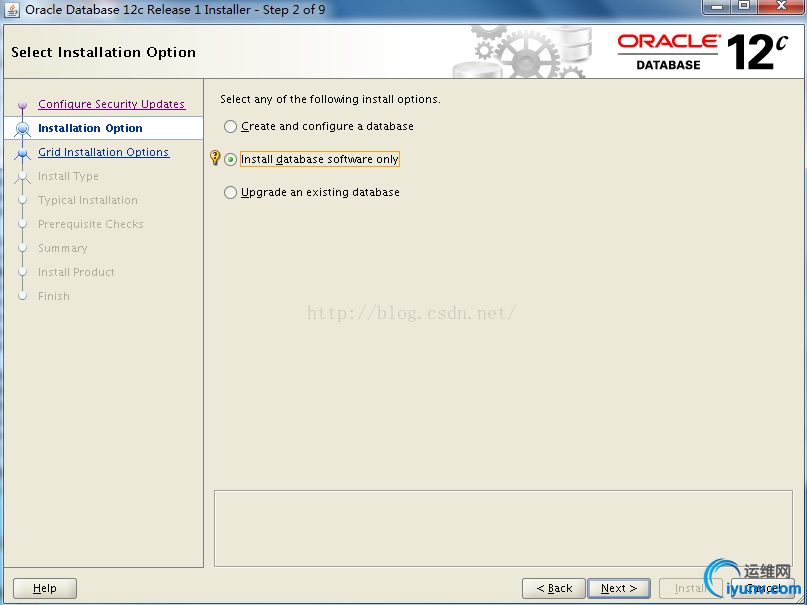Click the lightbulb hint icon beside install option
Image resolution: width=807 pixels, height=605 pixels.
pyautogui.click(x=216, y=158)
